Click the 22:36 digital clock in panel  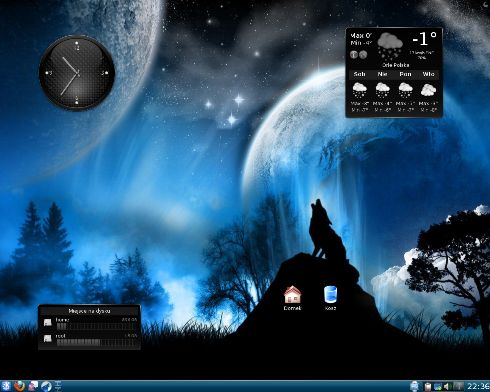click(x=478, y=387)
